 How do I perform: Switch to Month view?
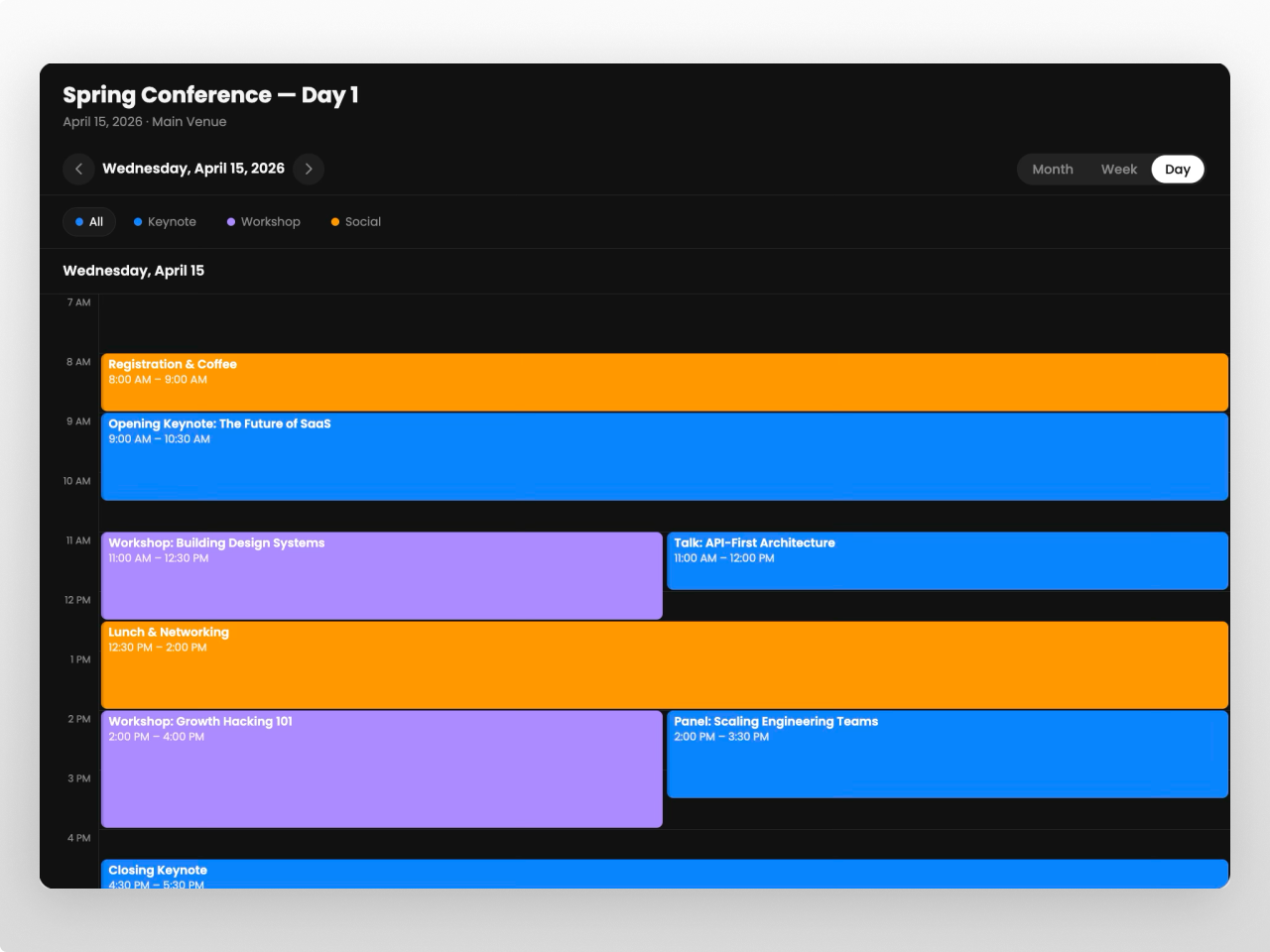(x=1053, y=170)
